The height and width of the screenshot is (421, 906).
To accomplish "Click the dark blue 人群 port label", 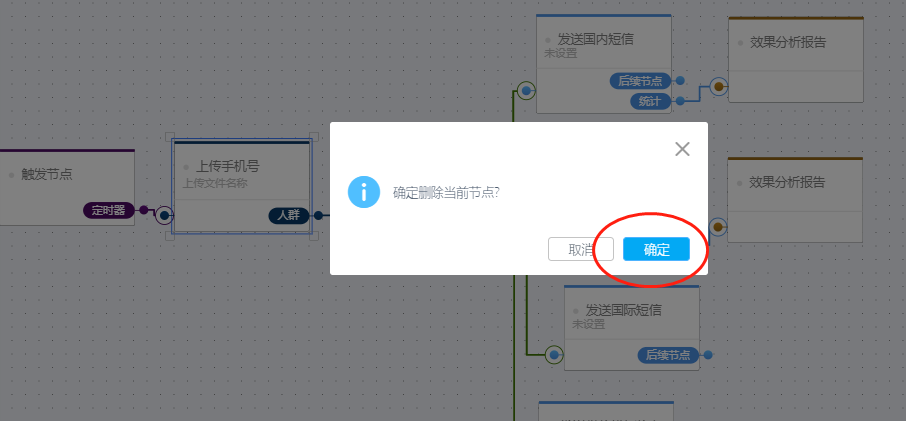I will [289, 215].
